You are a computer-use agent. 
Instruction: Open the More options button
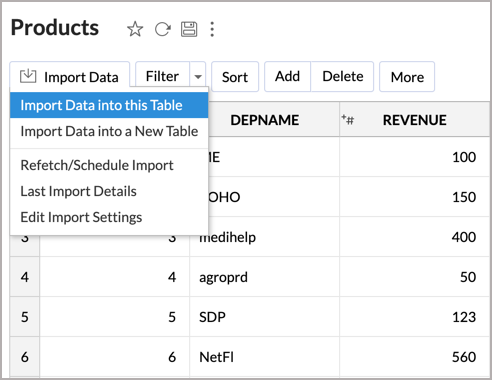pyautogui.click(x=407, y=77)
